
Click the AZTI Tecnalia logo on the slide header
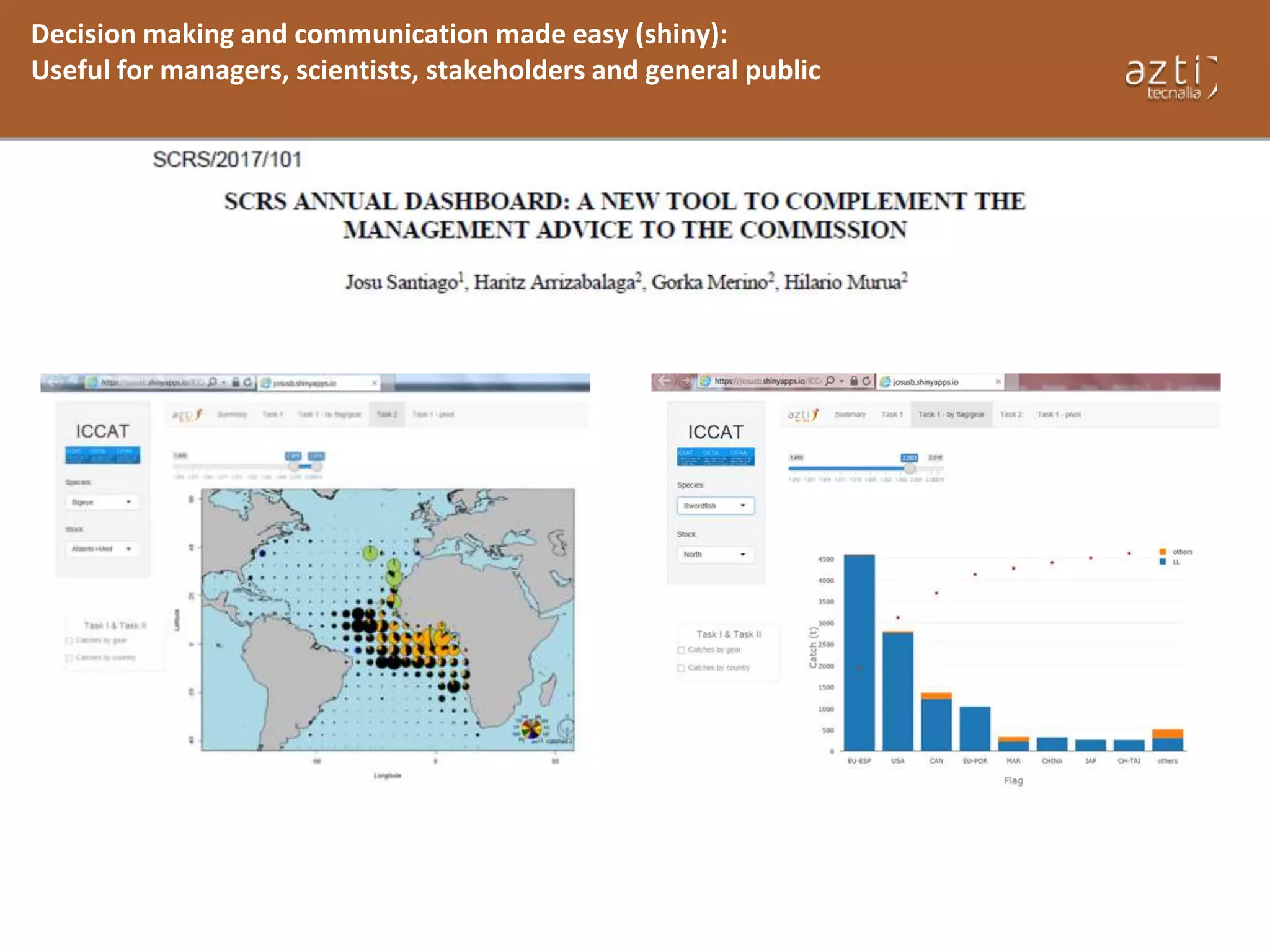[x=1171, y=78]
